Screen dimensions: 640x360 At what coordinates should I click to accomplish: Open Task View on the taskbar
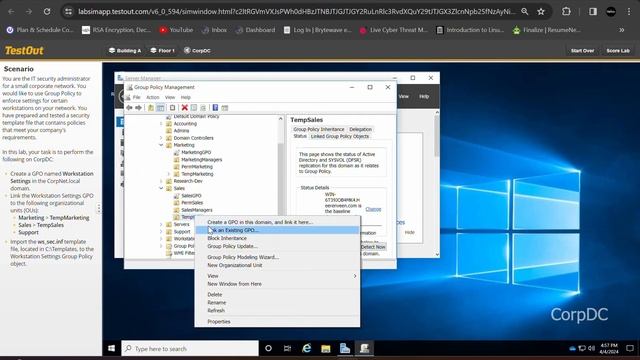pyautogui.click(x=287, y=349)
